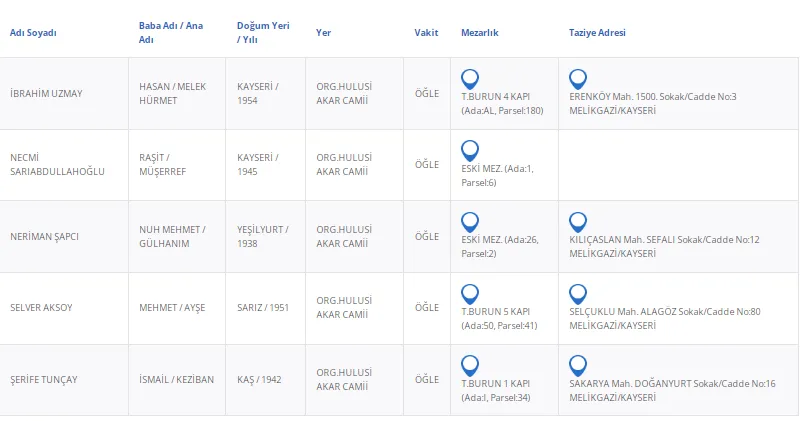Click the SELVER AKSOY name cell

coord(41,308)
